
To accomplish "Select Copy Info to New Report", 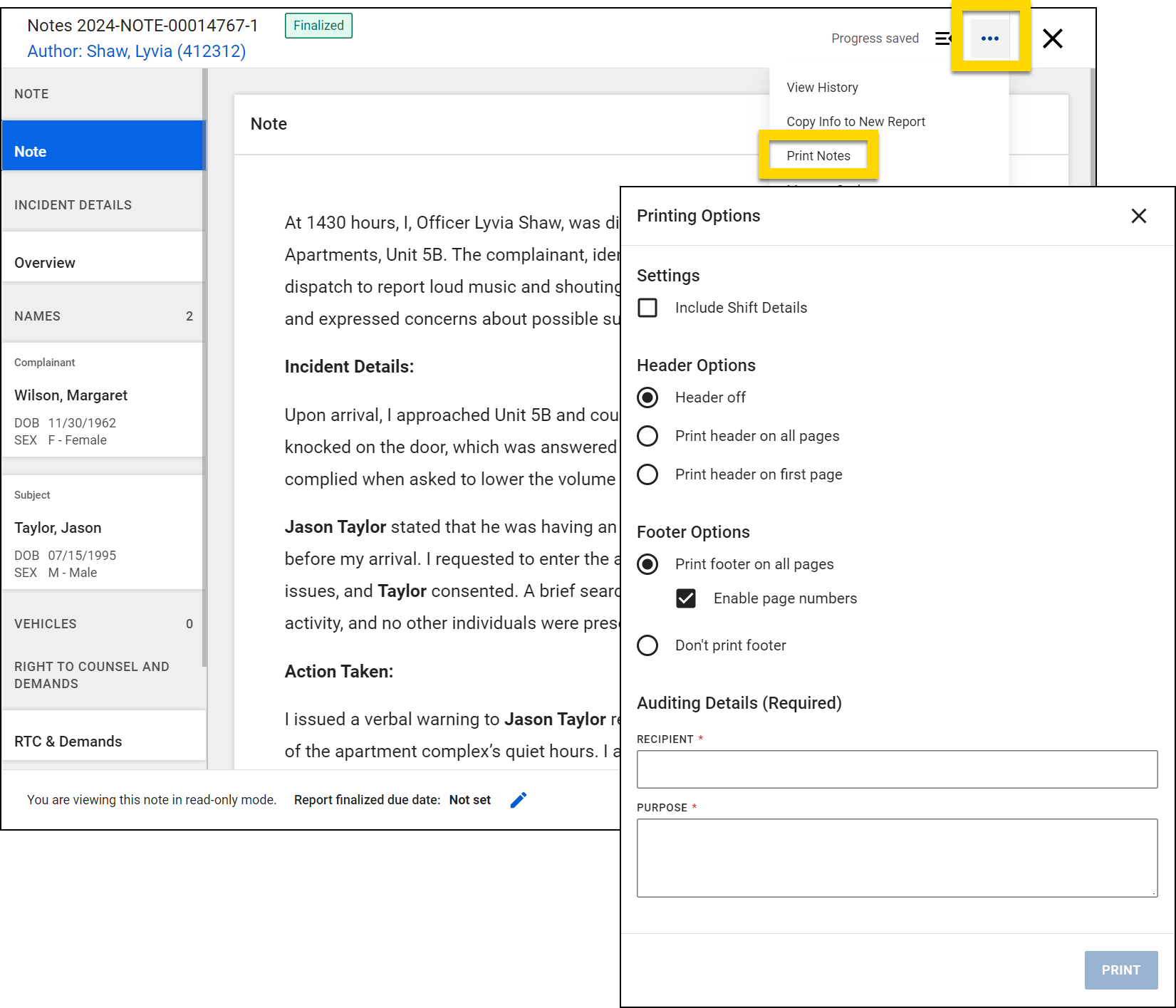I will click(855, 122).
